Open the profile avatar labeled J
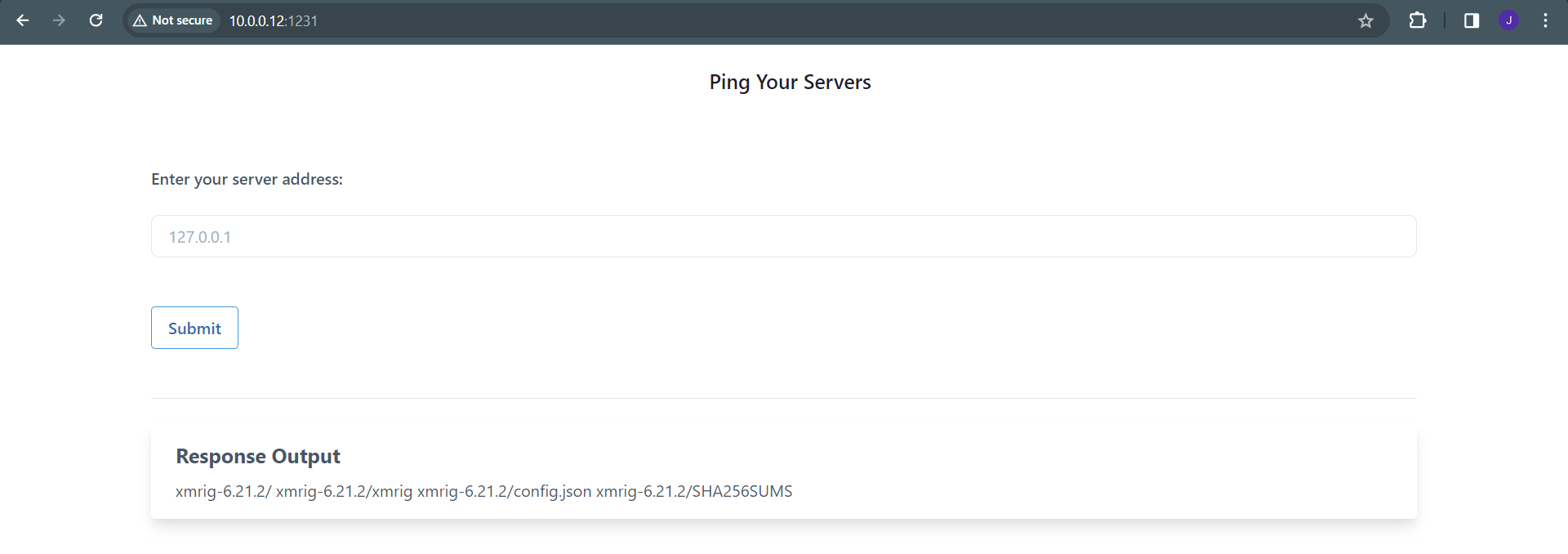 [x=1508, y=20]
